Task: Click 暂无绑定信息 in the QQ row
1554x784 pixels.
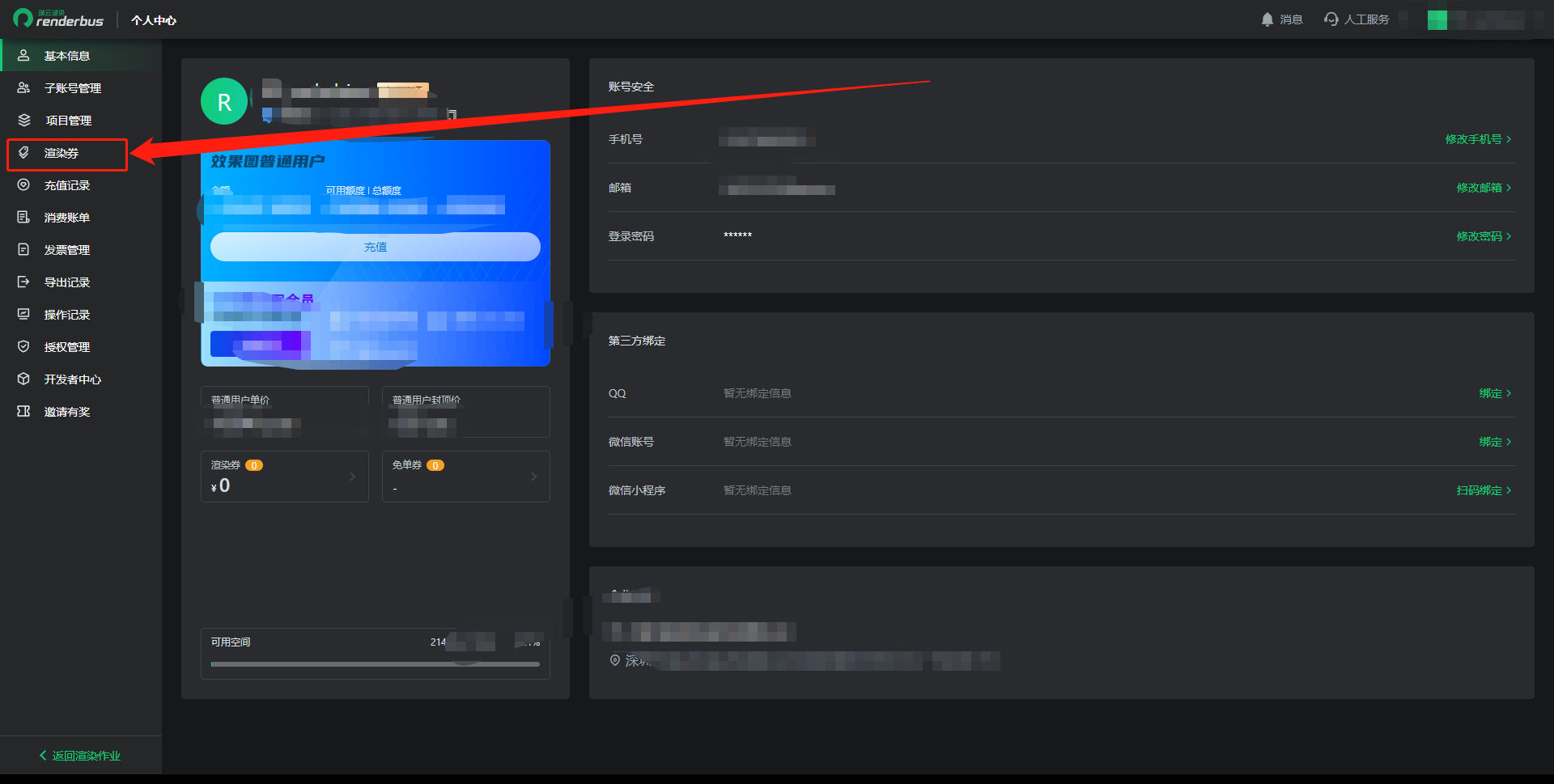Action: (x=758, y=393)
